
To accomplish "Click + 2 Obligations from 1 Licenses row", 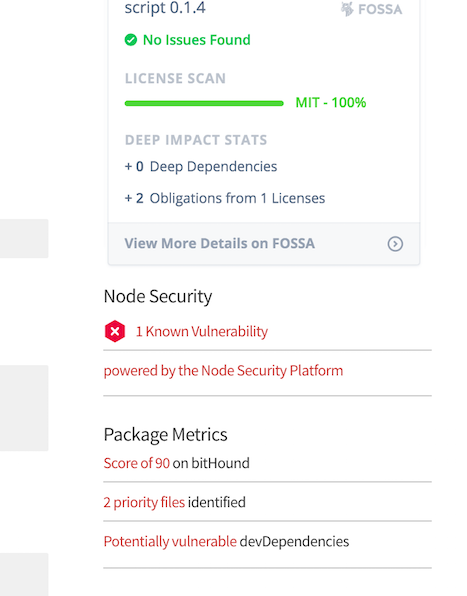I will coord(225,198).
